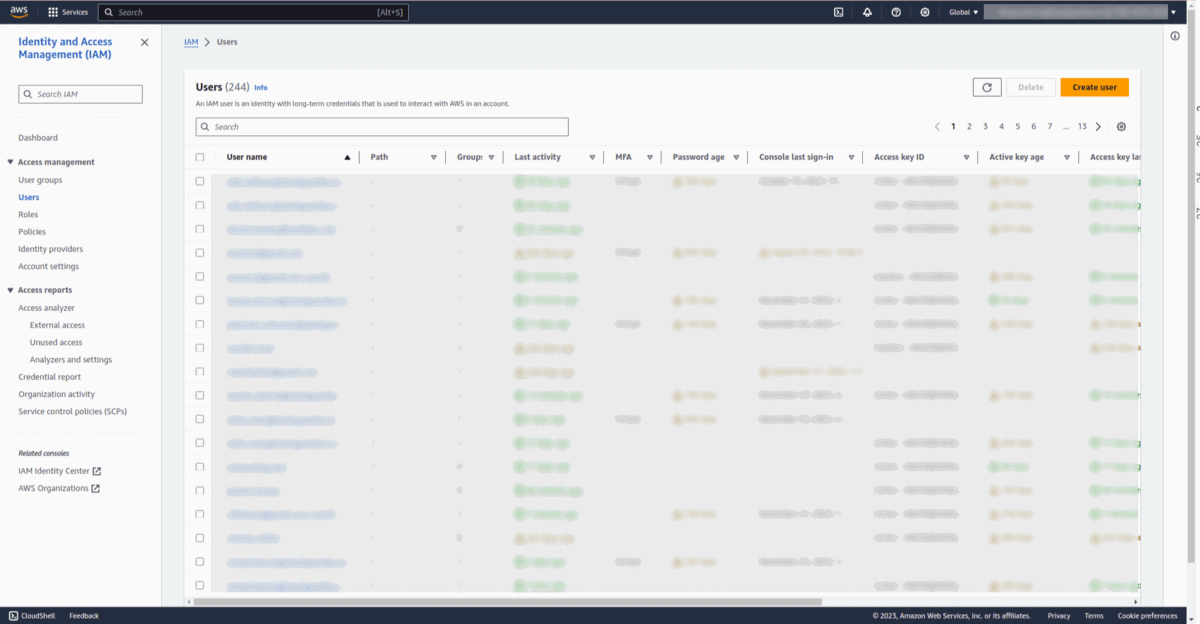Open the Global region dropdown
The height and width of the screenshot is (624, 1200).
click(963, 12)
